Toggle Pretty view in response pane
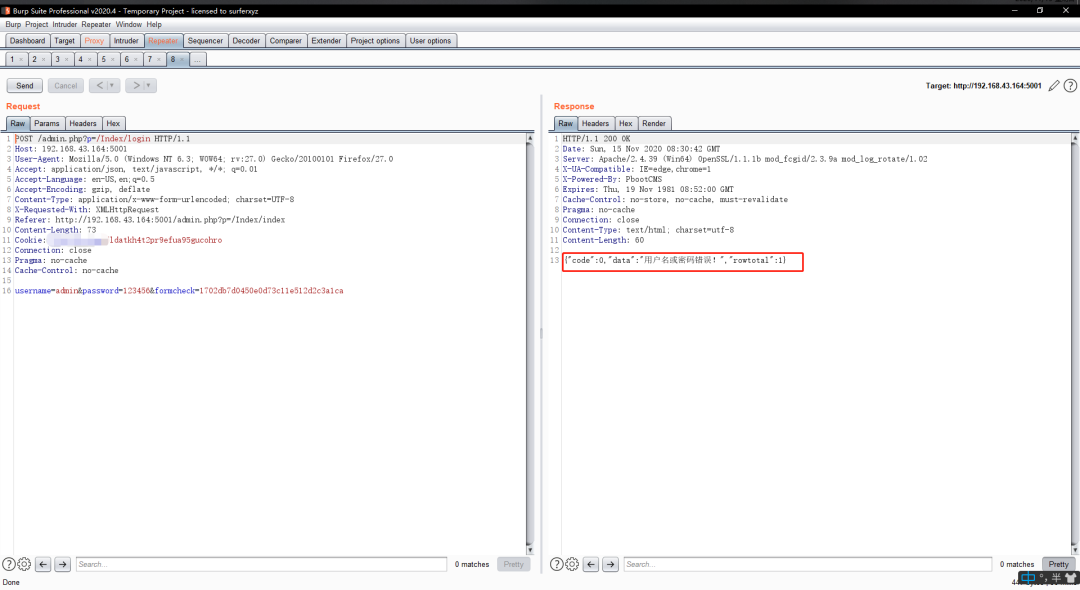The image size is (1080, 590). tap(1059, 564)
